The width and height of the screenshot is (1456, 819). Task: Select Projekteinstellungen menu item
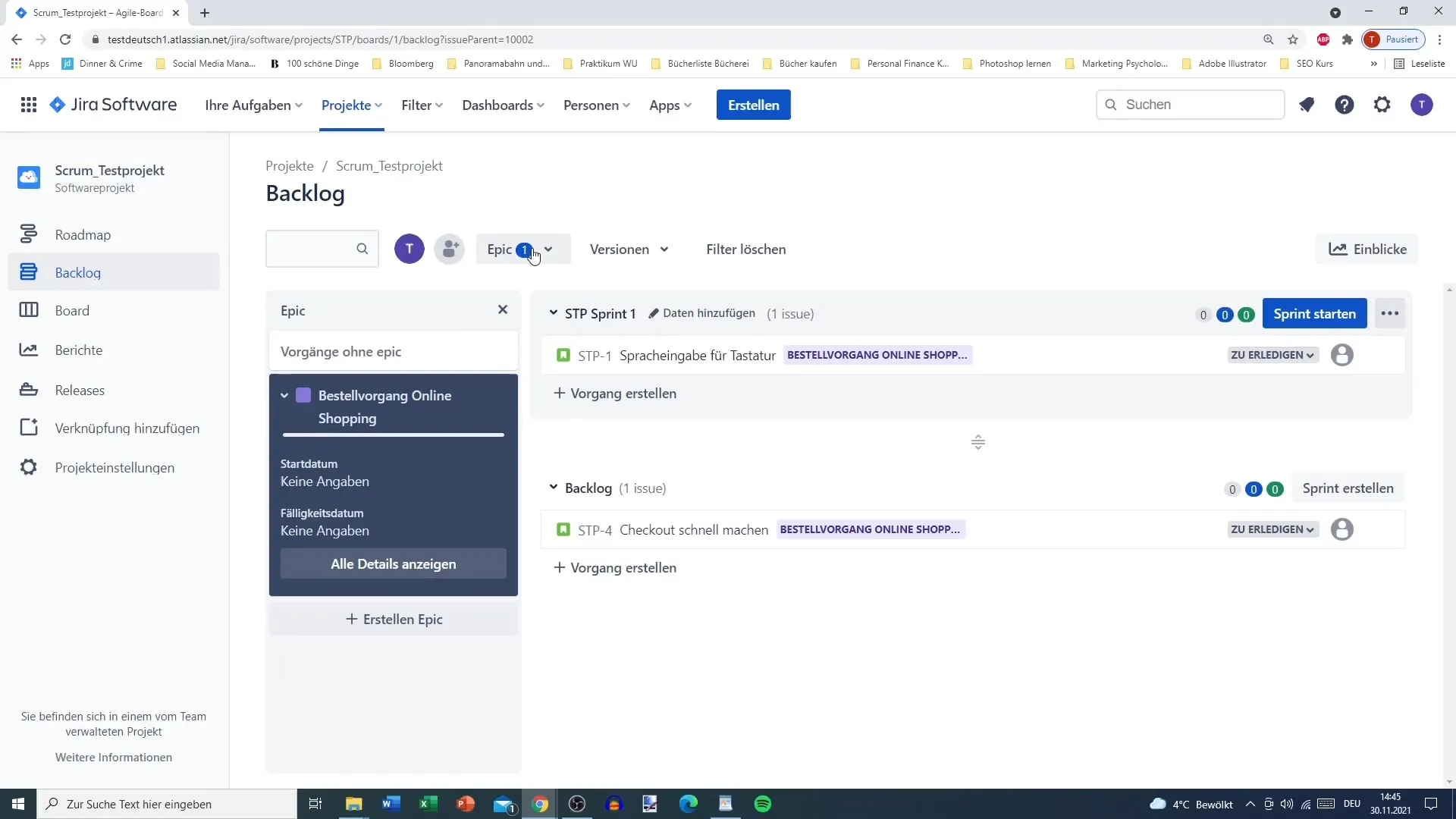(x=115, y=468)
